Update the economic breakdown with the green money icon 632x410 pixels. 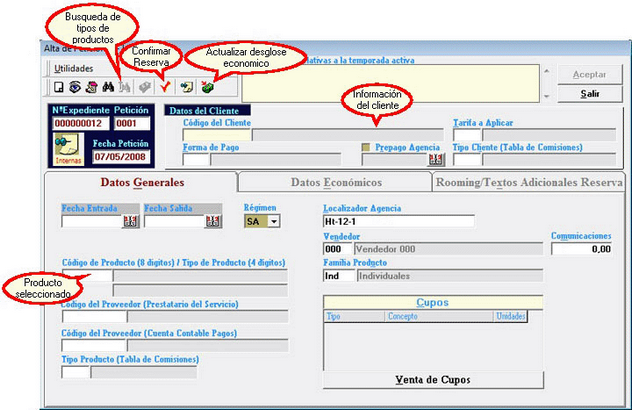coord(208,87)
